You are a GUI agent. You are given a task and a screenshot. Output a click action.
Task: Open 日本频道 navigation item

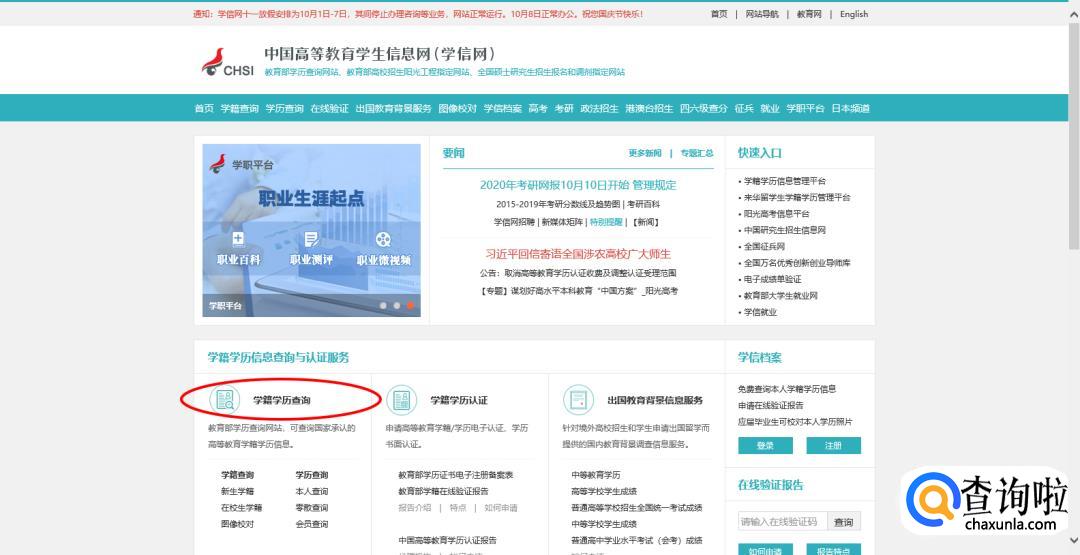click(x=851, y=109)
